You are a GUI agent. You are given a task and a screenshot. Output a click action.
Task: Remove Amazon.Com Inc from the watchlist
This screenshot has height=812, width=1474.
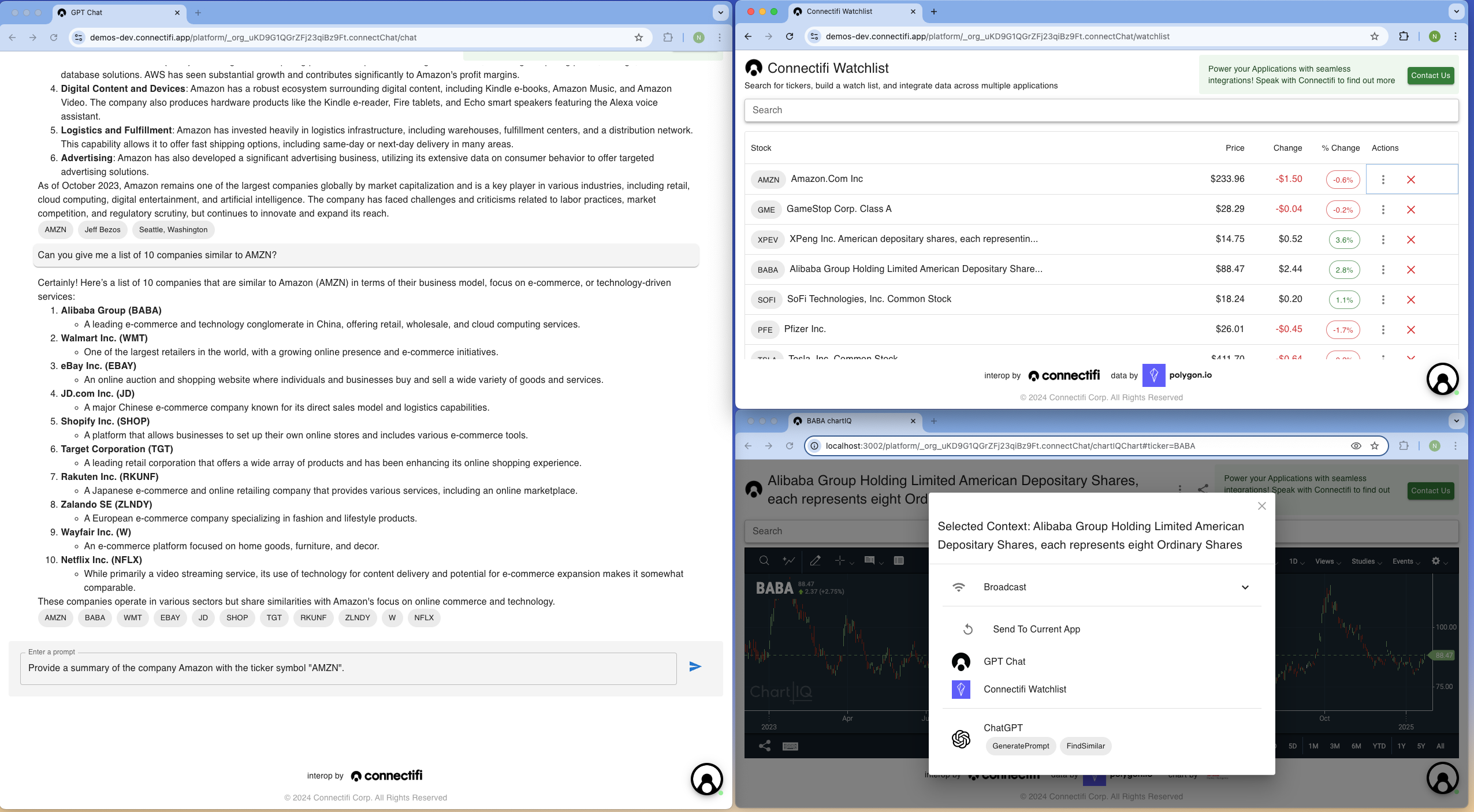click(x=1410, y=180)
